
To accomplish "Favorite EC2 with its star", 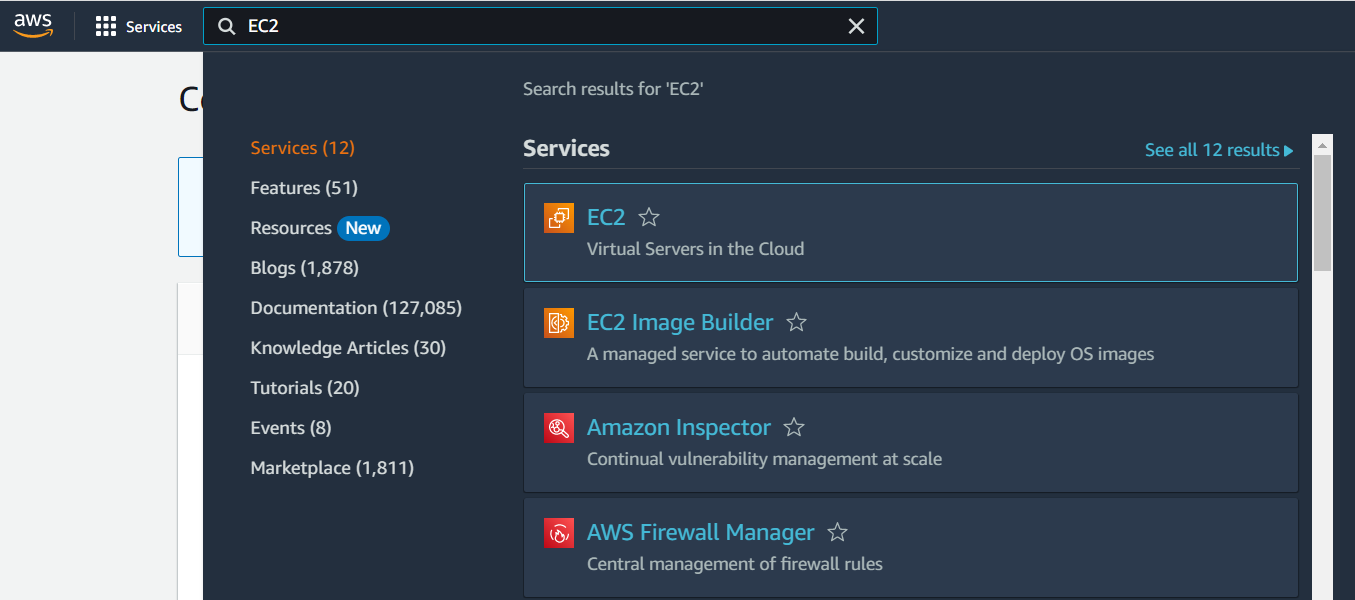I will tap(649, 217).
